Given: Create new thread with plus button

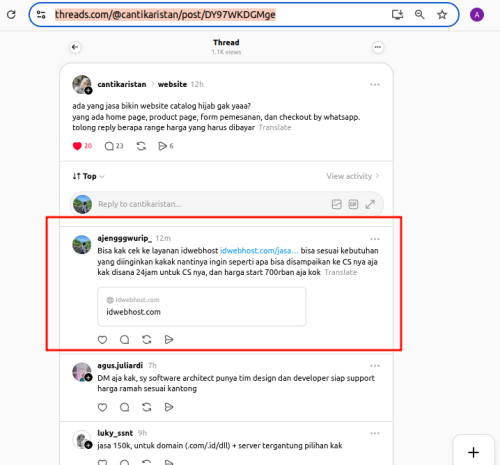Looking at the screenshot, I should 473,452.
